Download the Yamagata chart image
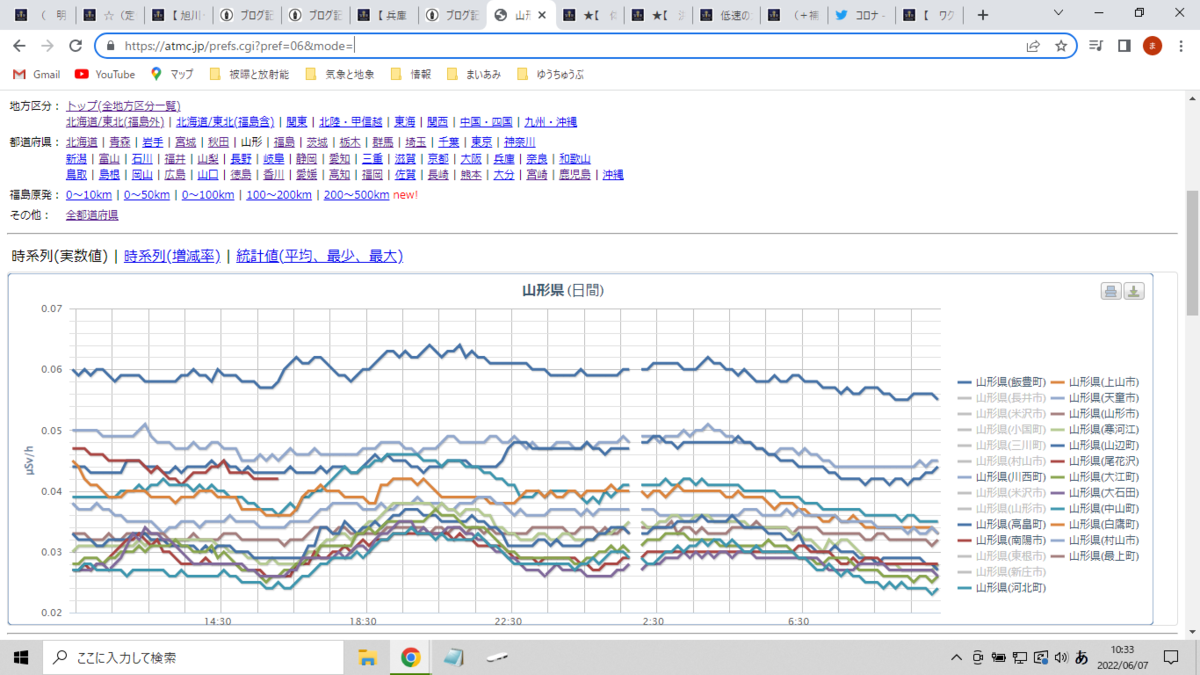This screenshot has height=675, width=1200. 1134,291
